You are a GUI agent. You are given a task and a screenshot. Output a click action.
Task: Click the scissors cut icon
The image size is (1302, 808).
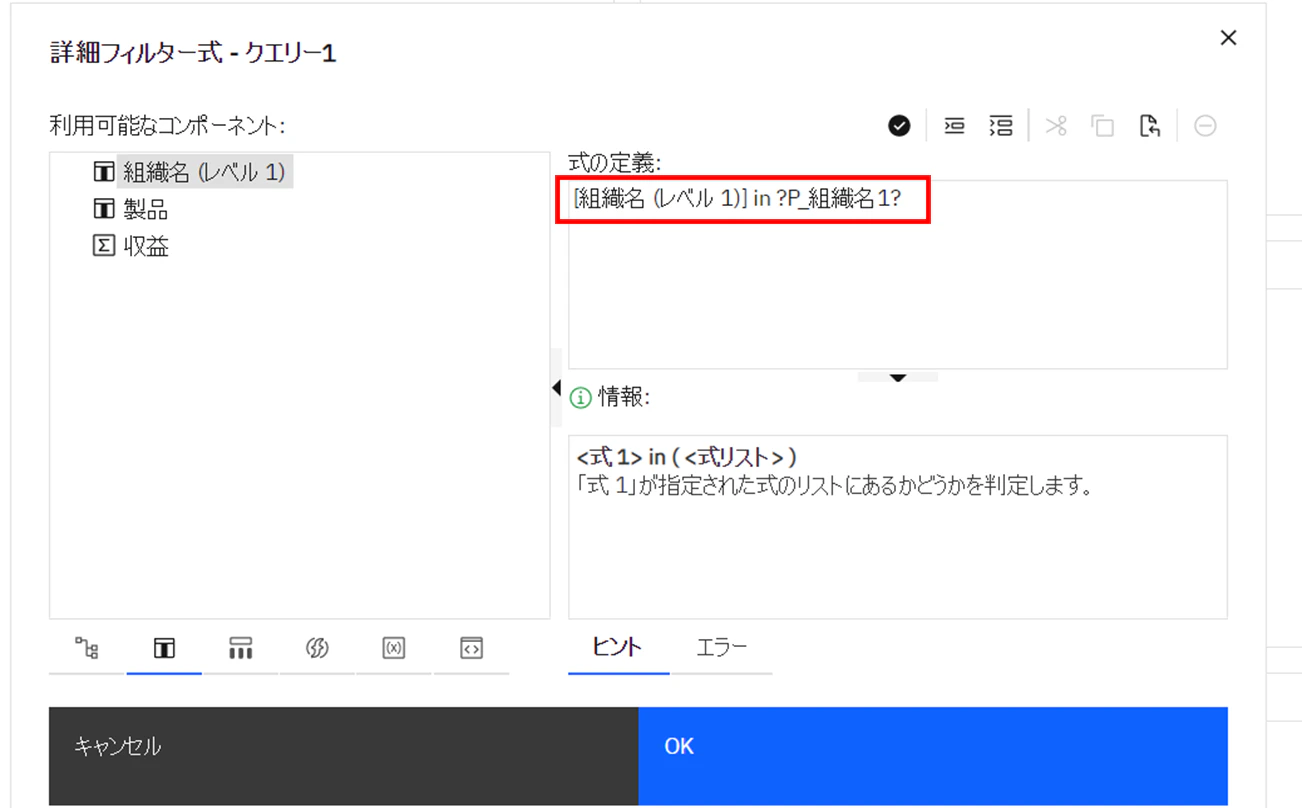coord(1056,126)
